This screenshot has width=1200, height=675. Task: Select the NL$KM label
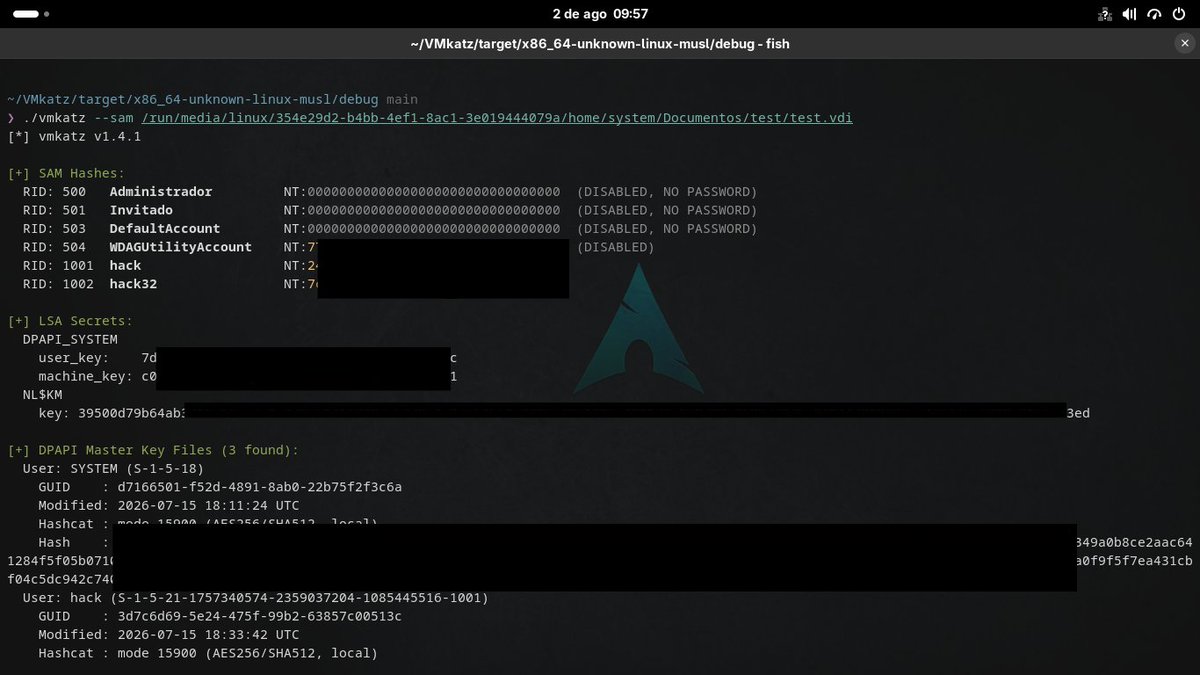42,395
